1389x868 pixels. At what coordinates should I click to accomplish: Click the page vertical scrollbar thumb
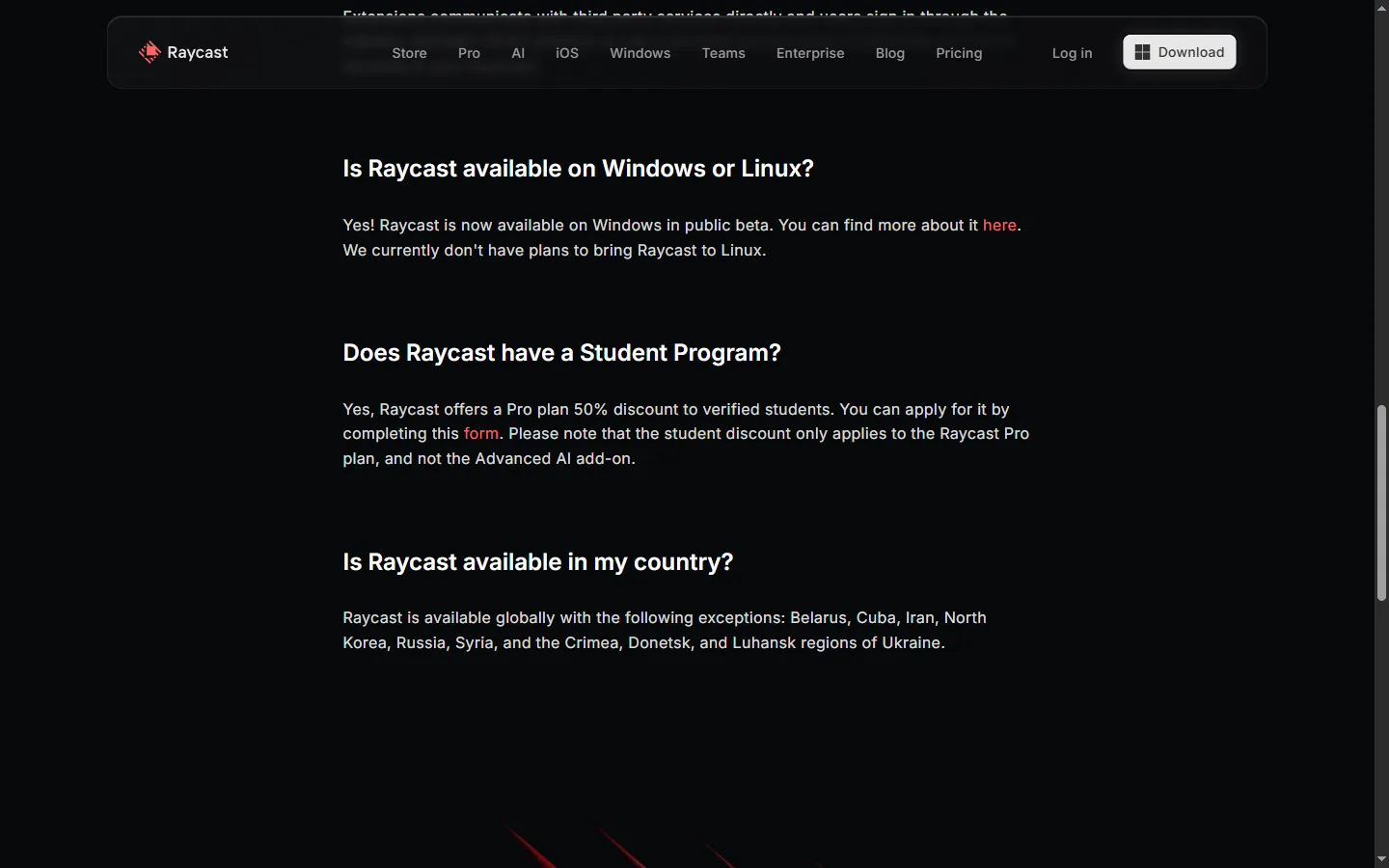tap(1381, 502)
